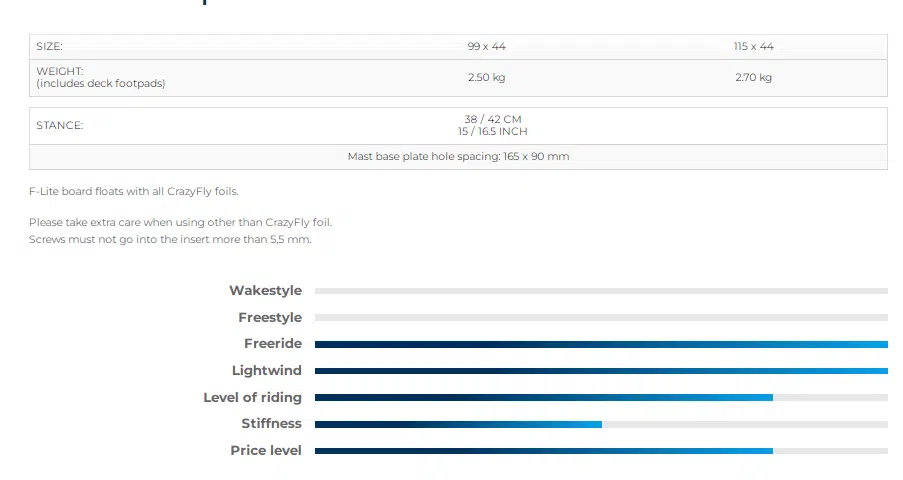Click the 38 / 42 CM stance value
Image resolution: width=903 pixels, height=480 pixels.
486,119
